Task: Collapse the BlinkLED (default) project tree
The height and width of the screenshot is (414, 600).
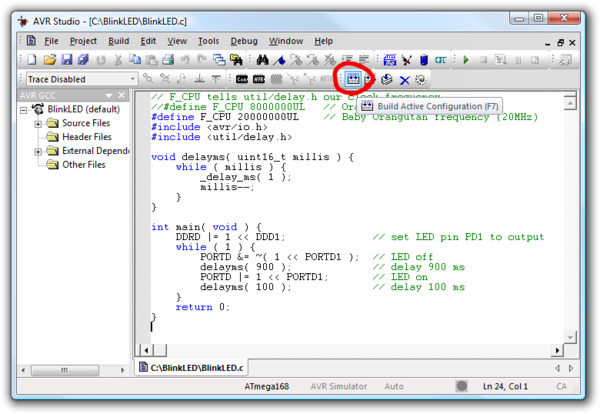Action: coord(23,110)
